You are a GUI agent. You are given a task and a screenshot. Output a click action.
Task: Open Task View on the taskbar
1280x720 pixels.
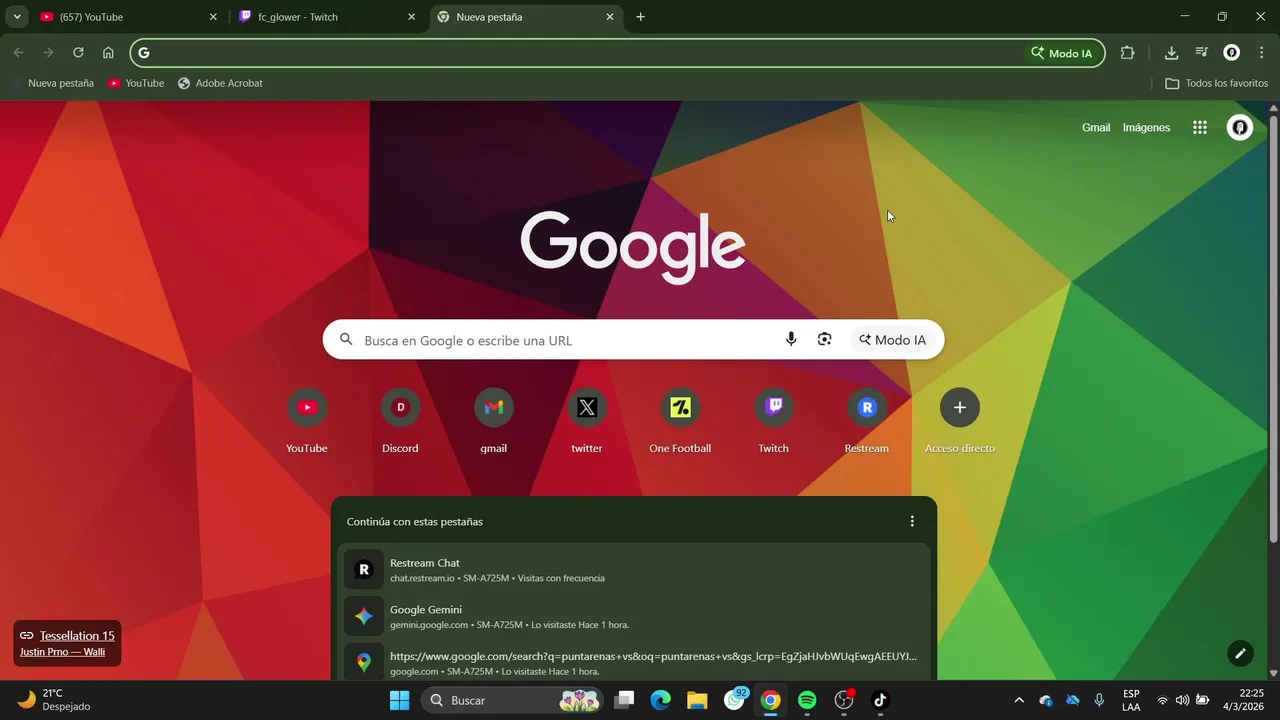[x=624, y=700]
